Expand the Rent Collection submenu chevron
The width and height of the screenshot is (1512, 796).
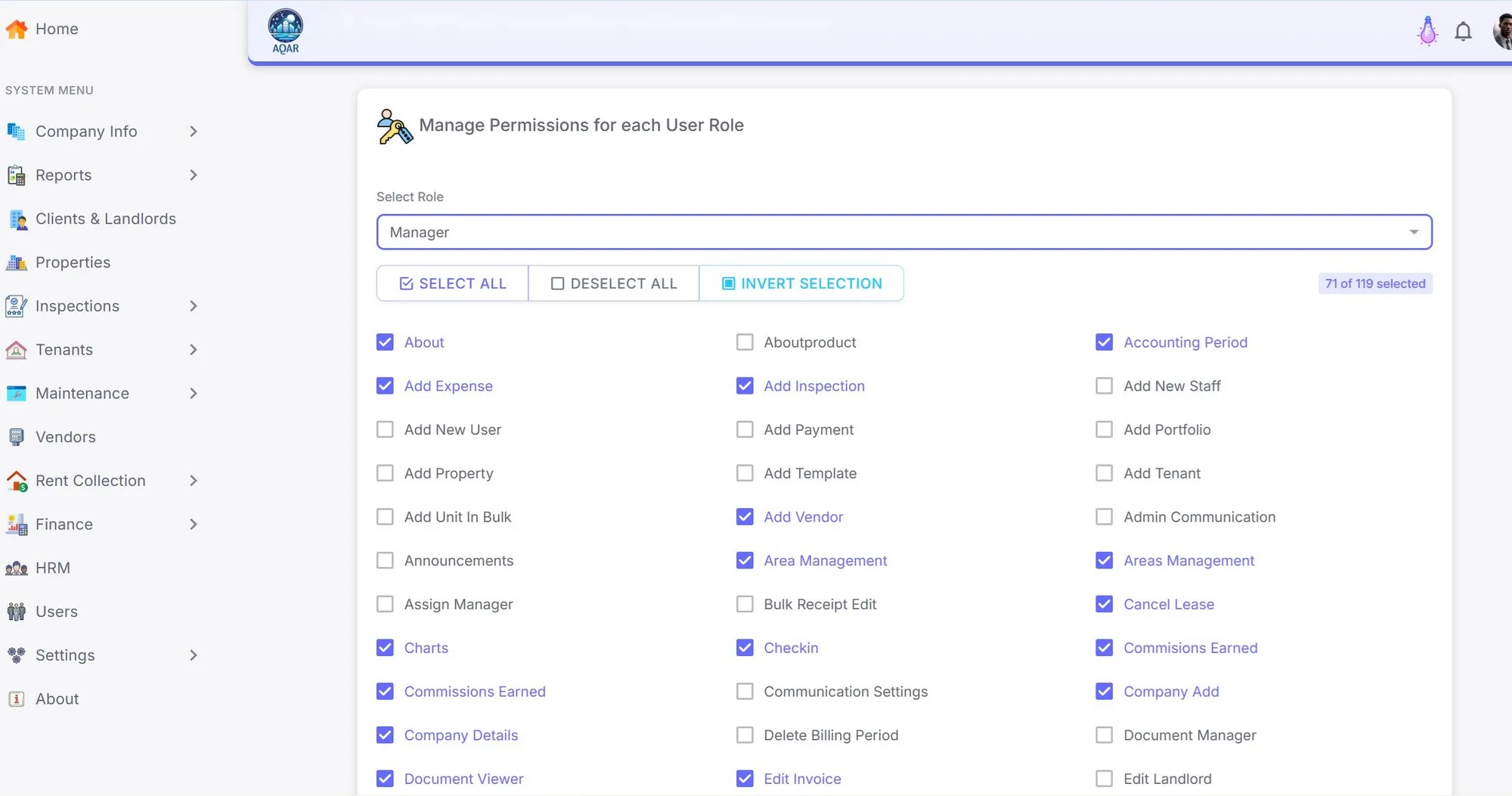coord(194,481)
